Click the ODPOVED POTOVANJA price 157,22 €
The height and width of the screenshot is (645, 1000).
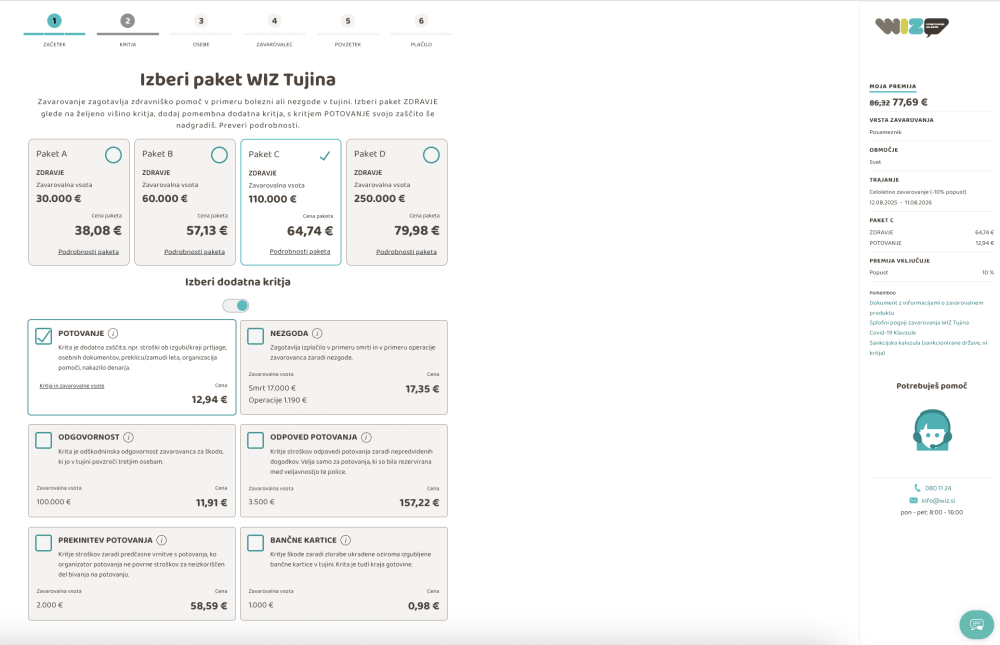[x=419, y=503]
